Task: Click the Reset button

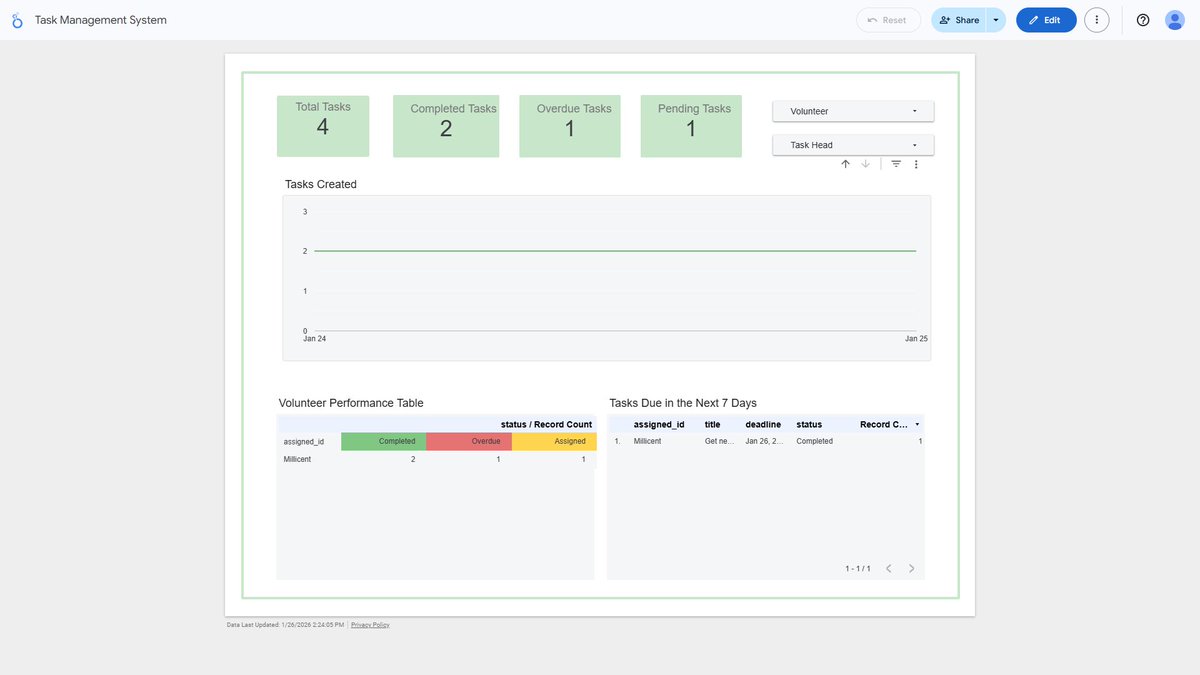Action: [x=888, y=20]
